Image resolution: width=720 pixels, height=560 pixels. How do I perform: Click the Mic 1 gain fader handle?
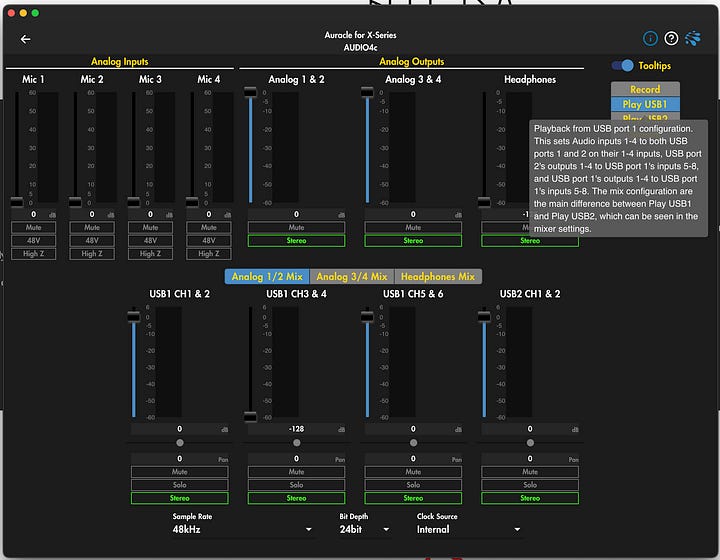point(17,202)
